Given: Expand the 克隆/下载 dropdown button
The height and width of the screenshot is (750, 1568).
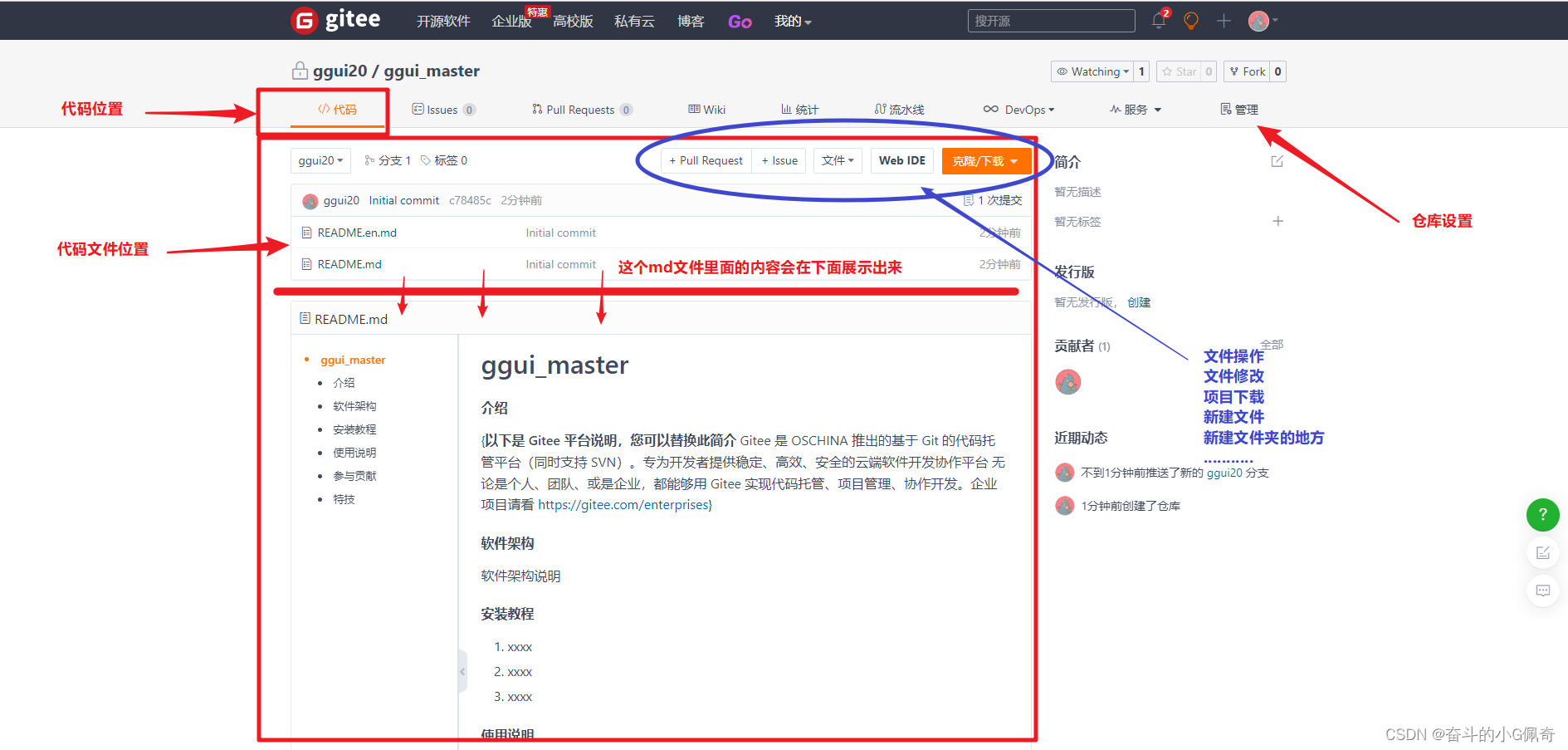Looking at the screenshot, I should pyautogui.click(x=986, y=161).
